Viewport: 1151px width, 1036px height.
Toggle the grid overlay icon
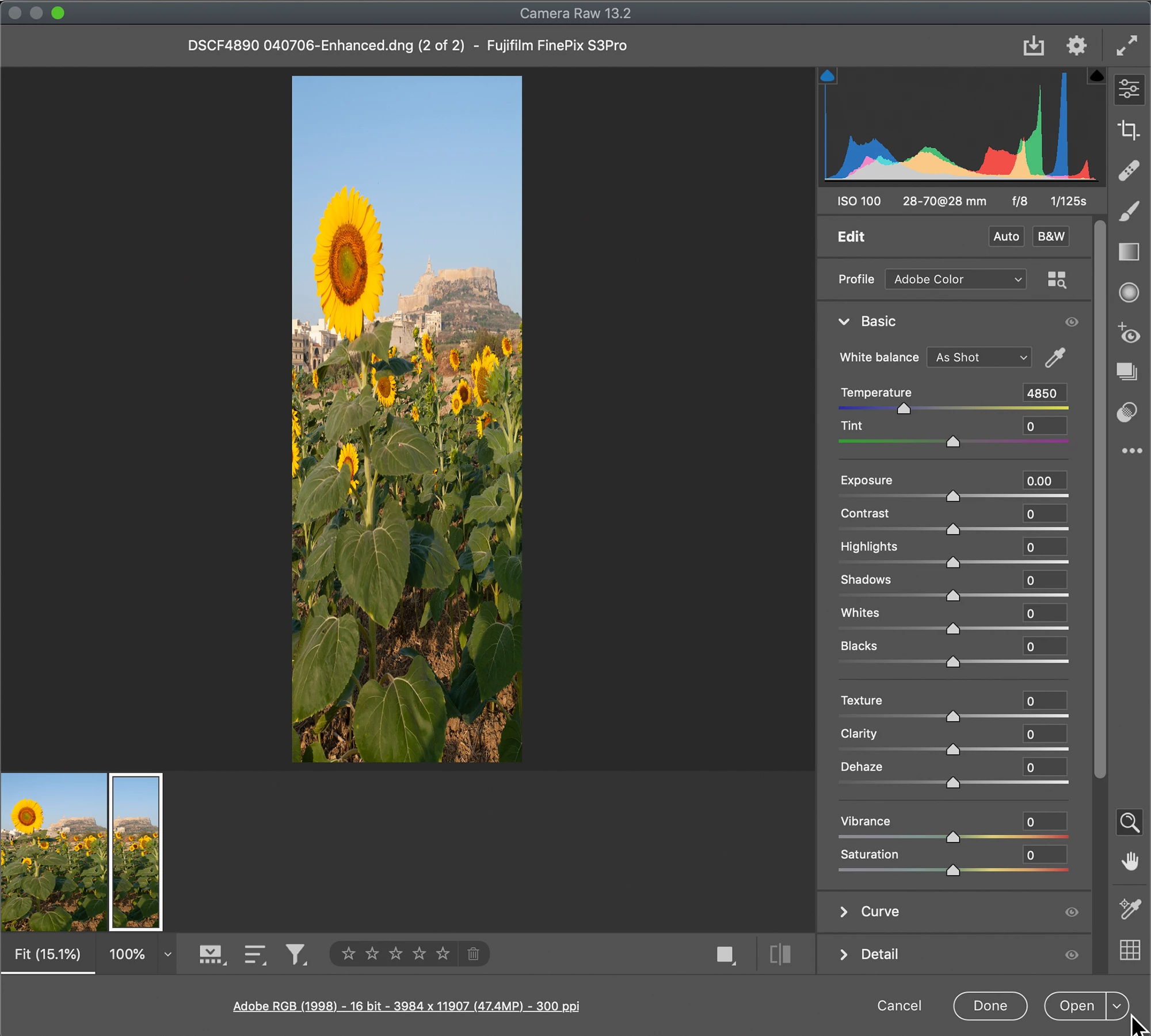[x=1129, y=950]
